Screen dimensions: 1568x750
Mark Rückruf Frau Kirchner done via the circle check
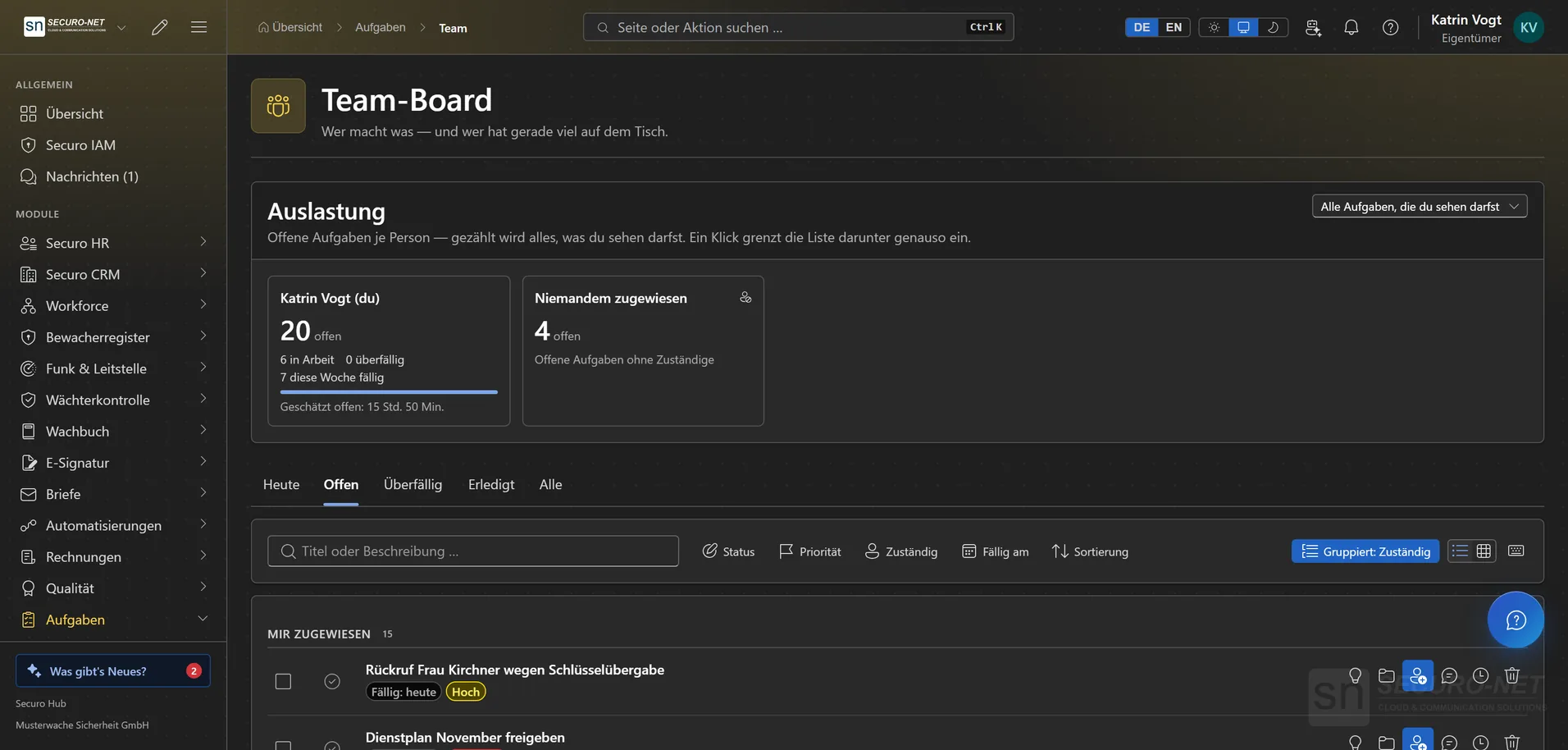point(332,681)
